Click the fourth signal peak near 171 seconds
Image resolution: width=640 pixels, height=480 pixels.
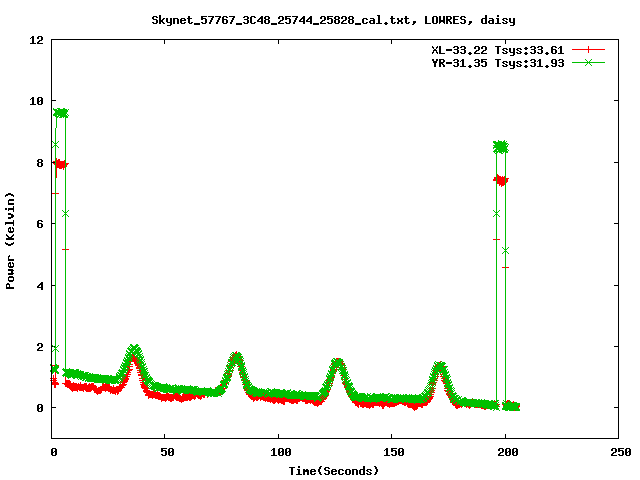pyautogui.click(x=440, y=369)
